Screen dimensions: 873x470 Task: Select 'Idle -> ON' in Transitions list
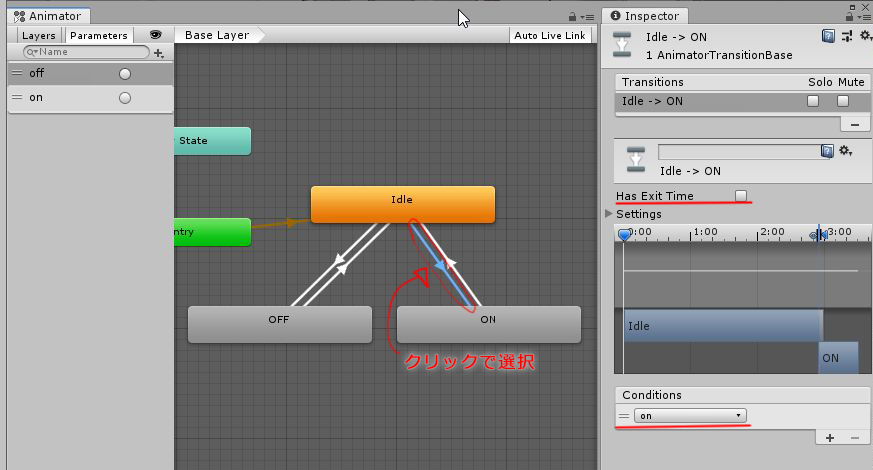point(743,101)
